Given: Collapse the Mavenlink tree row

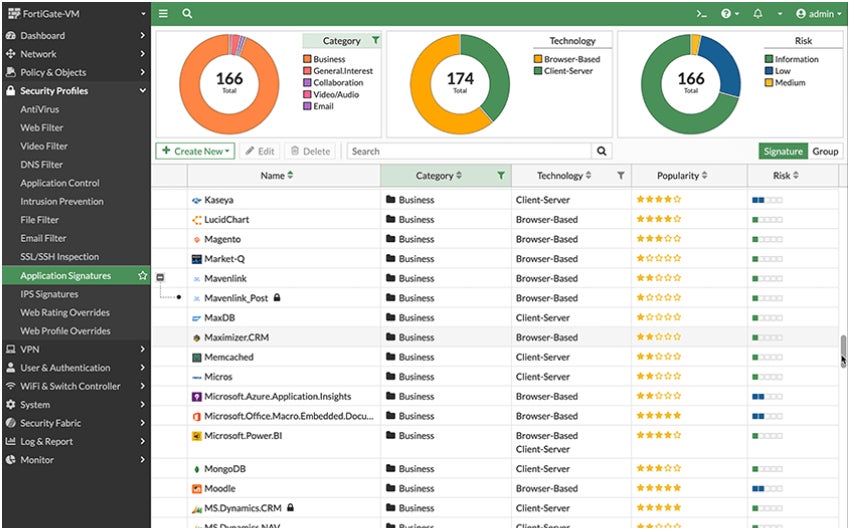Looking at the screenshot, I should click(x=160, y=278).
